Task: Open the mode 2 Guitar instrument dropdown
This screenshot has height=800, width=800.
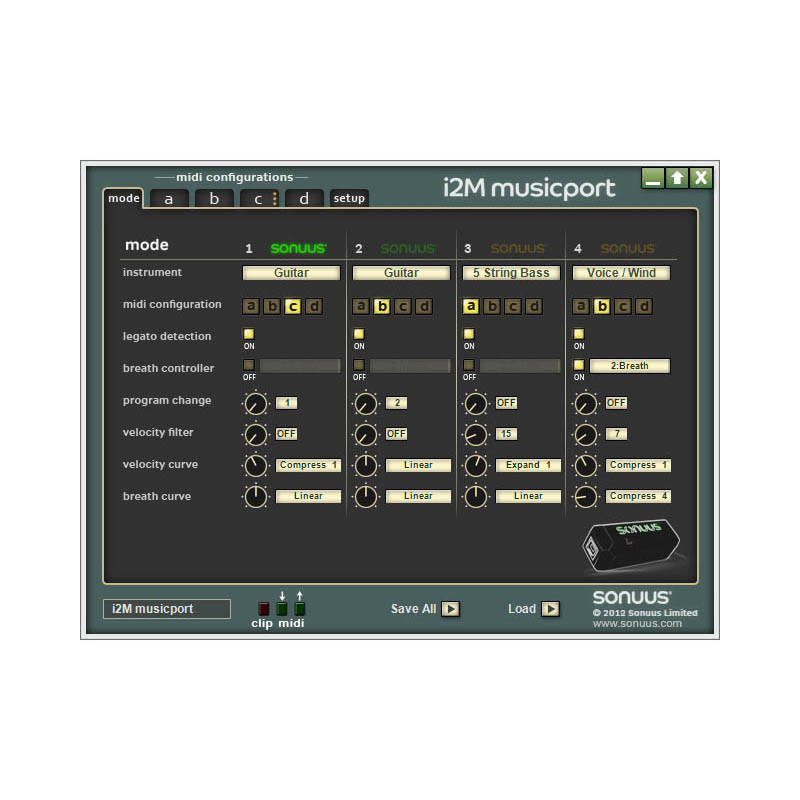Action: pos(402,273)
